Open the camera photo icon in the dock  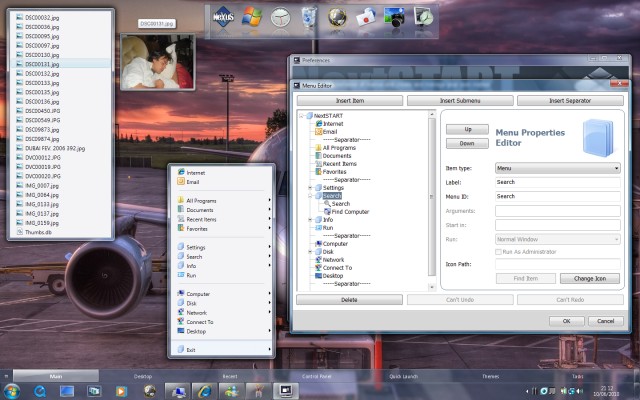point(395,17)
